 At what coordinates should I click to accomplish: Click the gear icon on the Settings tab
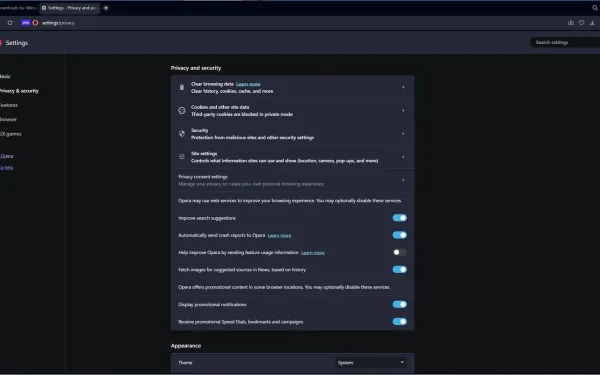tap(44, 8)
